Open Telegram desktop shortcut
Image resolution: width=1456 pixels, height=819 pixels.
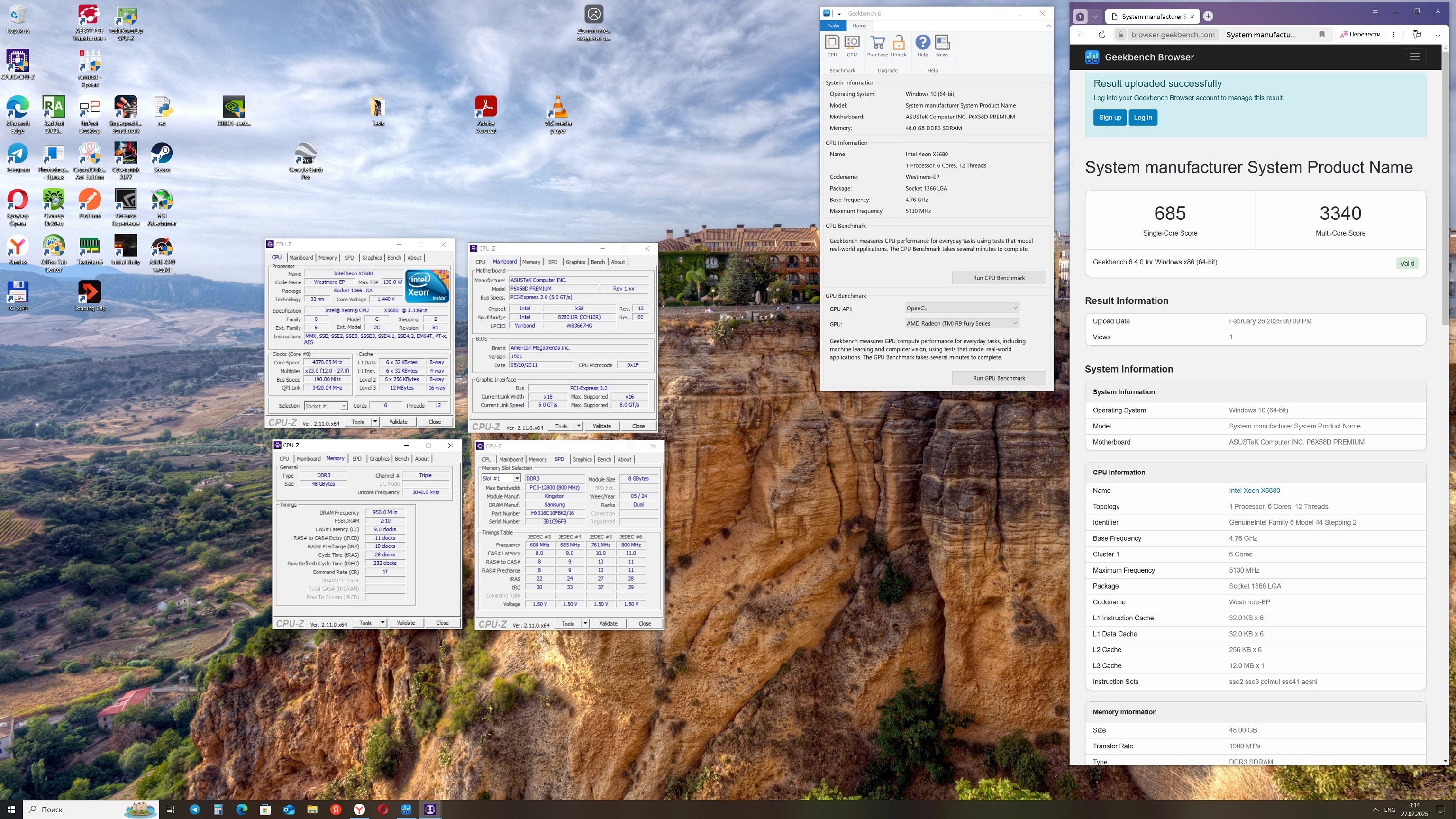18,157
